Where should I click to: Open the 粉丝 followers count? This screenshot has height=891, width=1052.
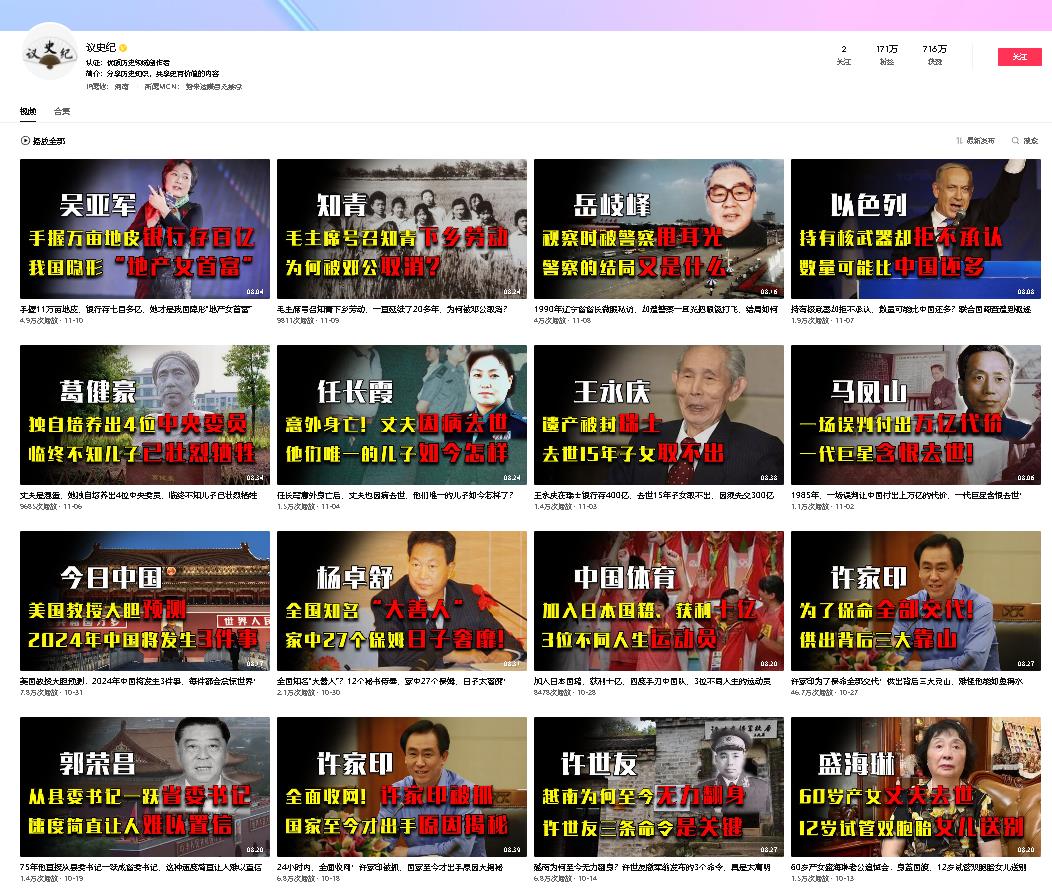tap(886, 55)
